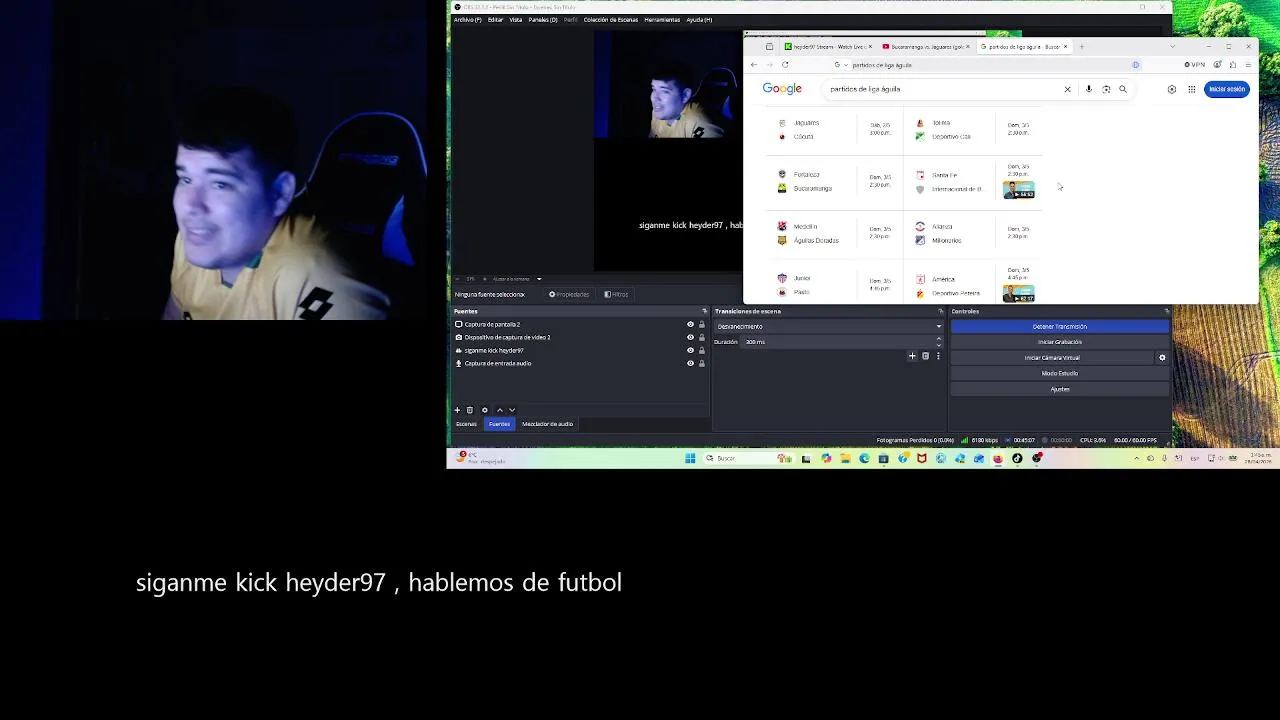Reload the browser page
This screenshot has height=720, width=1280.
[x=785, y=65]
